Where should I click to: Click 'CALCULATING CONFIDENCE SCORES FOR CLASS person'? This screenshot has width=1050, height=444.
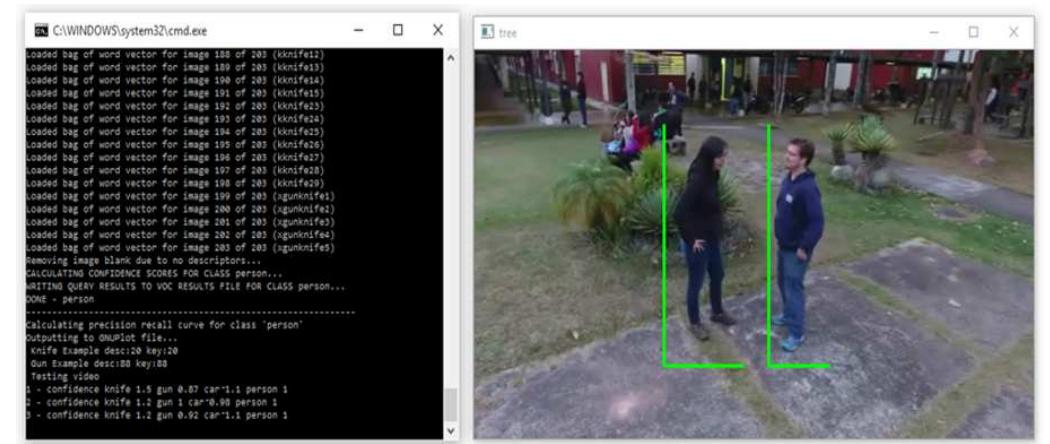click(x=154, y=273)
